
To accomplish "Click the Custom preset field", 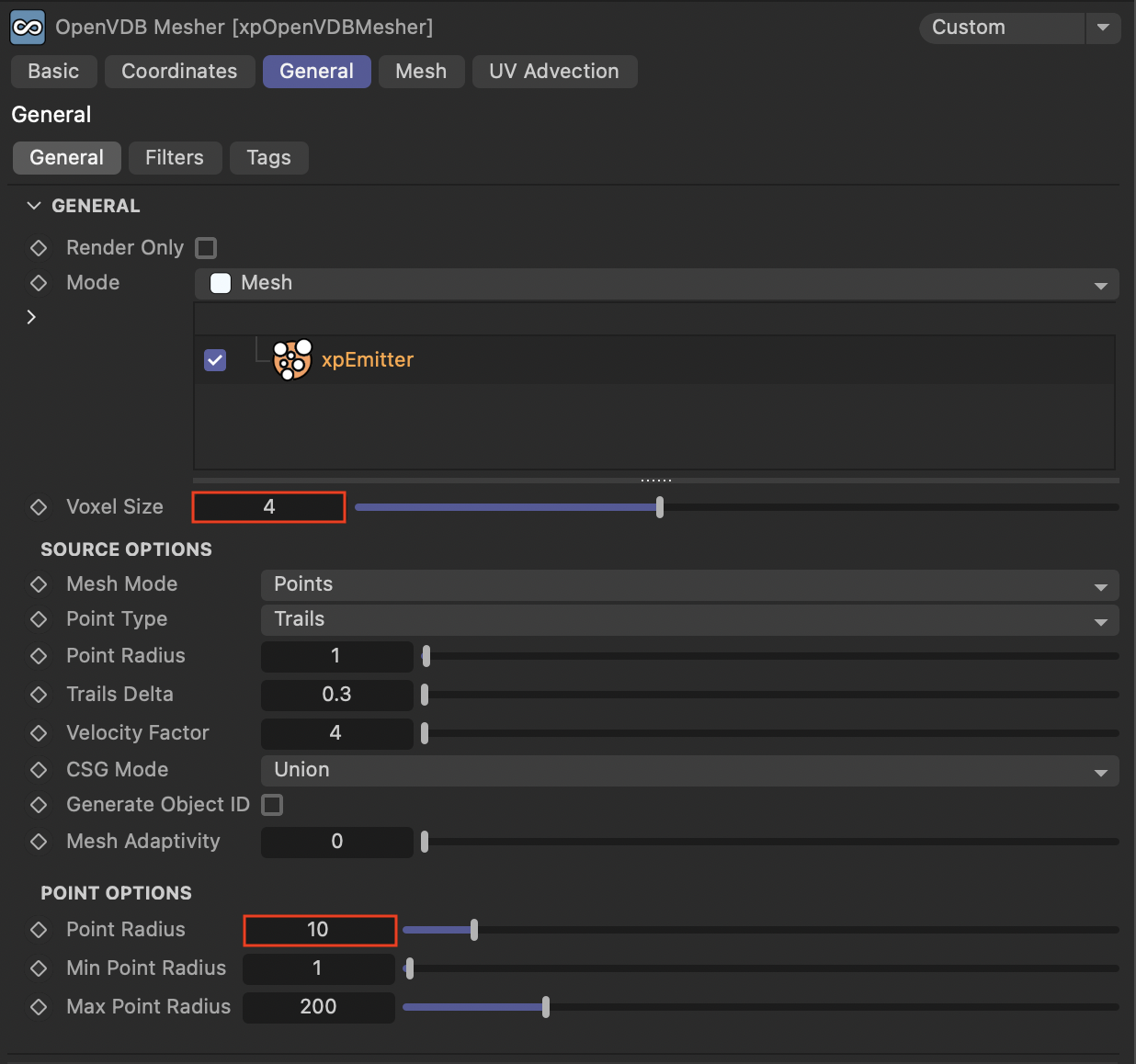I will tap(1002, 28).
